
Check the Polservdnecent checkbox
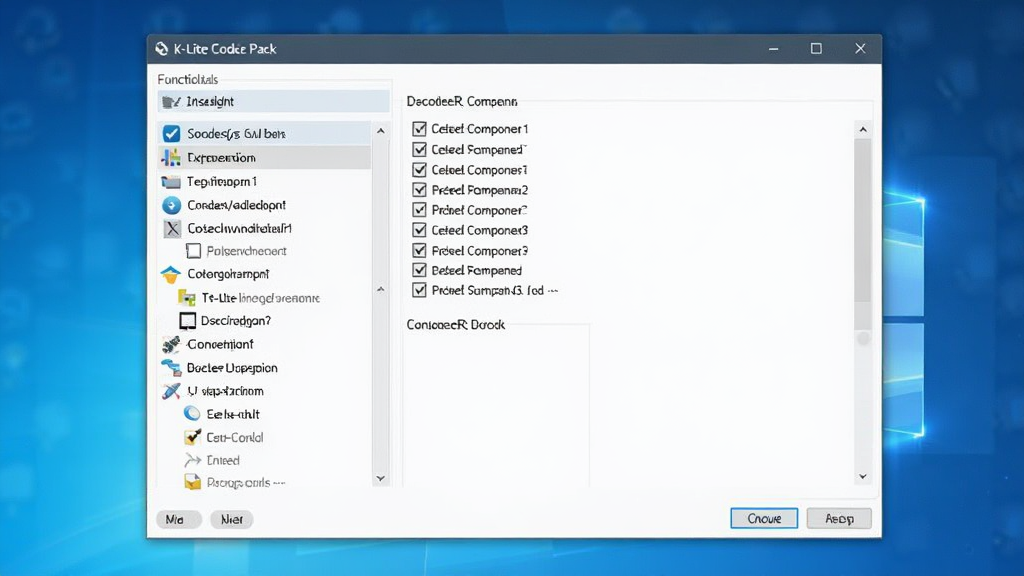193,251
